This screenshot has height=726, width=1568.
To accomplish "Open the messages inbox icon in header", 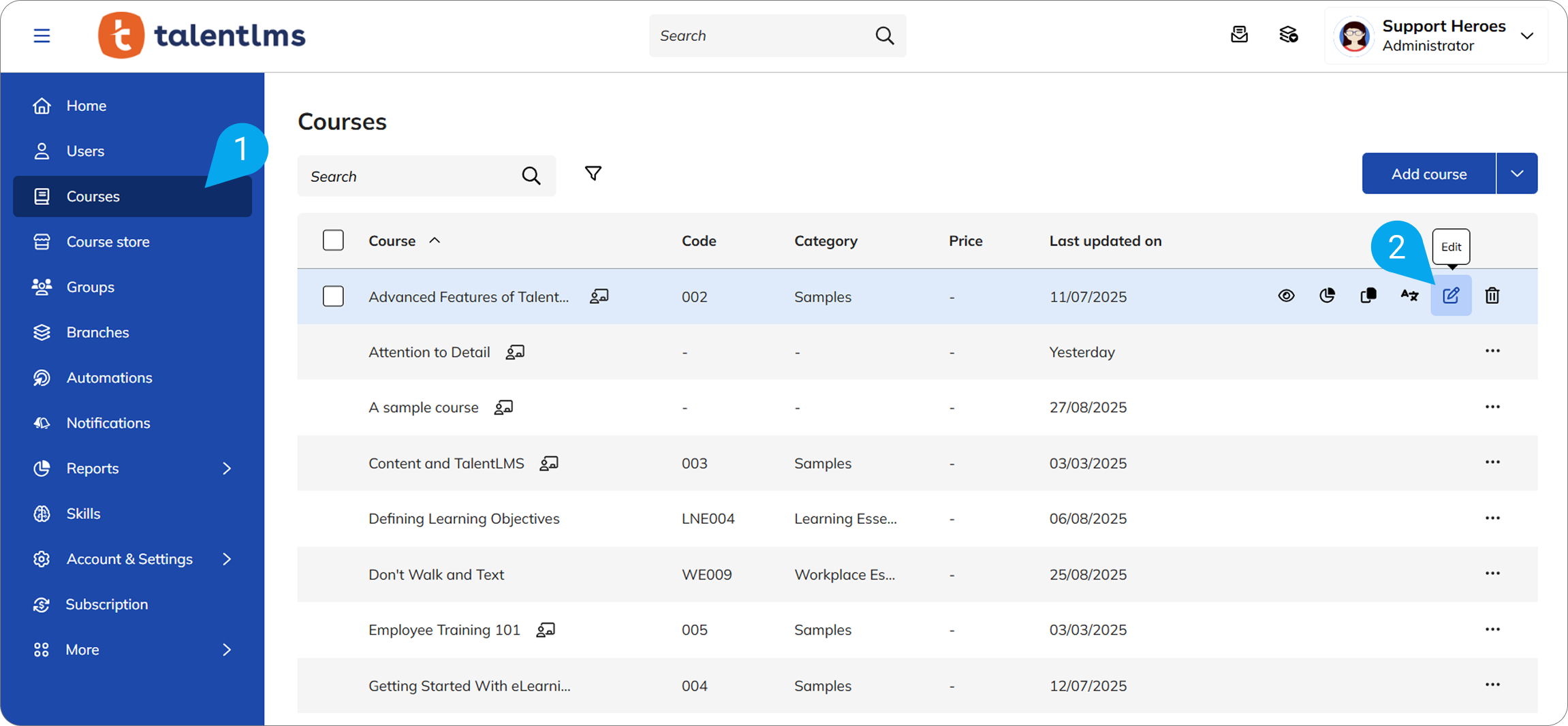I will coord(1239,35).
